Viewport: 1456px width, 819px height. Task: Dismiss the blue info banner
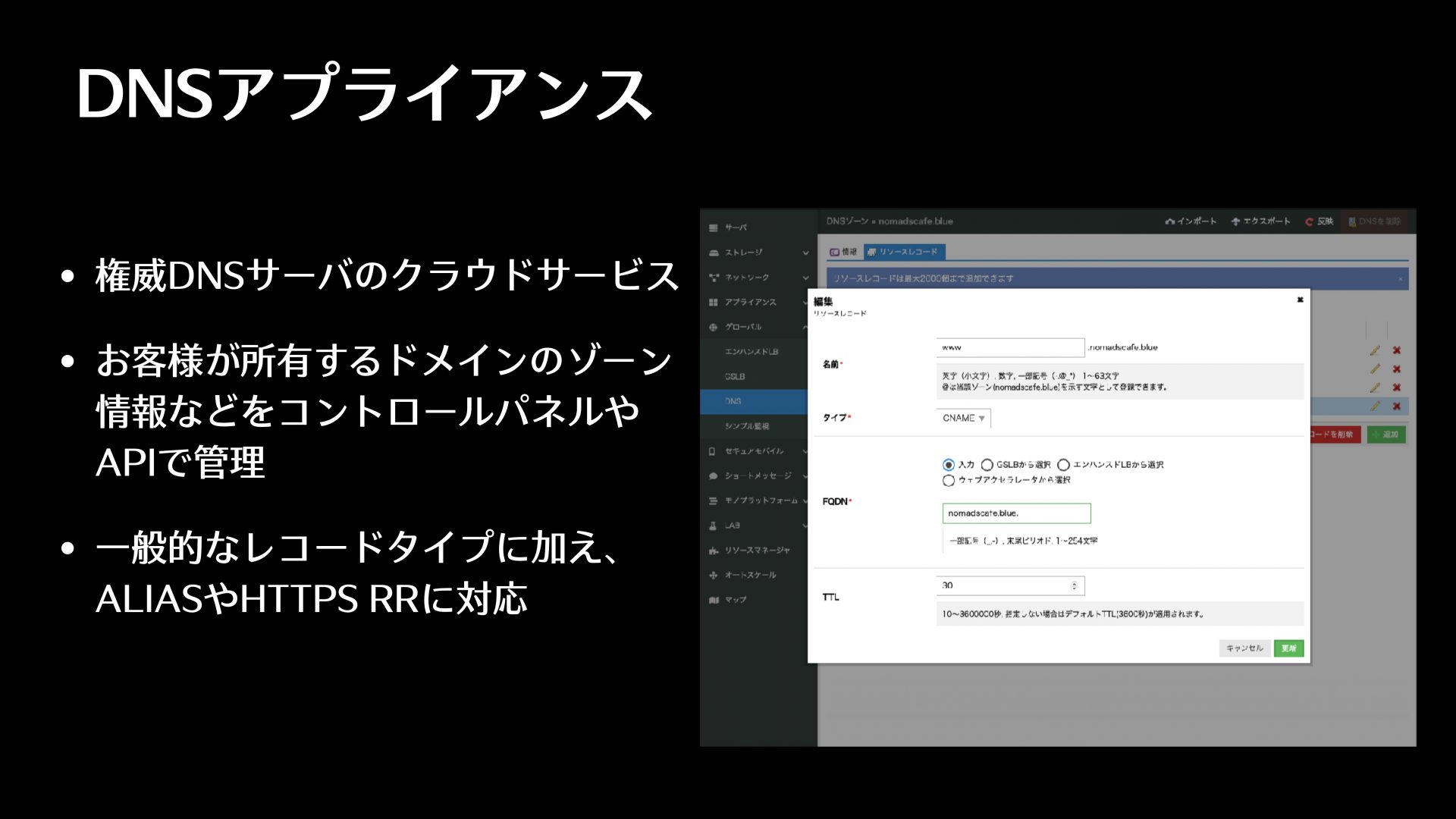pyautogui.click(x=1401, y=279)
